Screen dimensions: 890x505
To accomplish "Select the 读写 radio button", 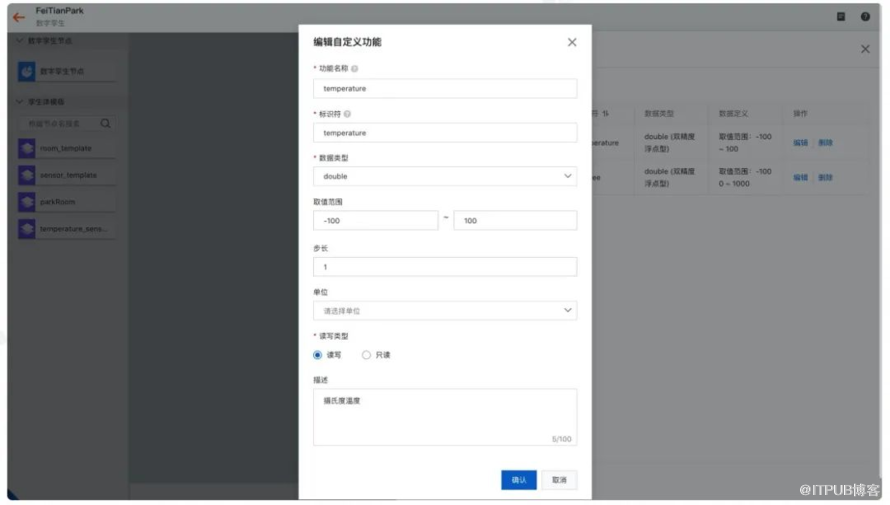I will (317, 355).
